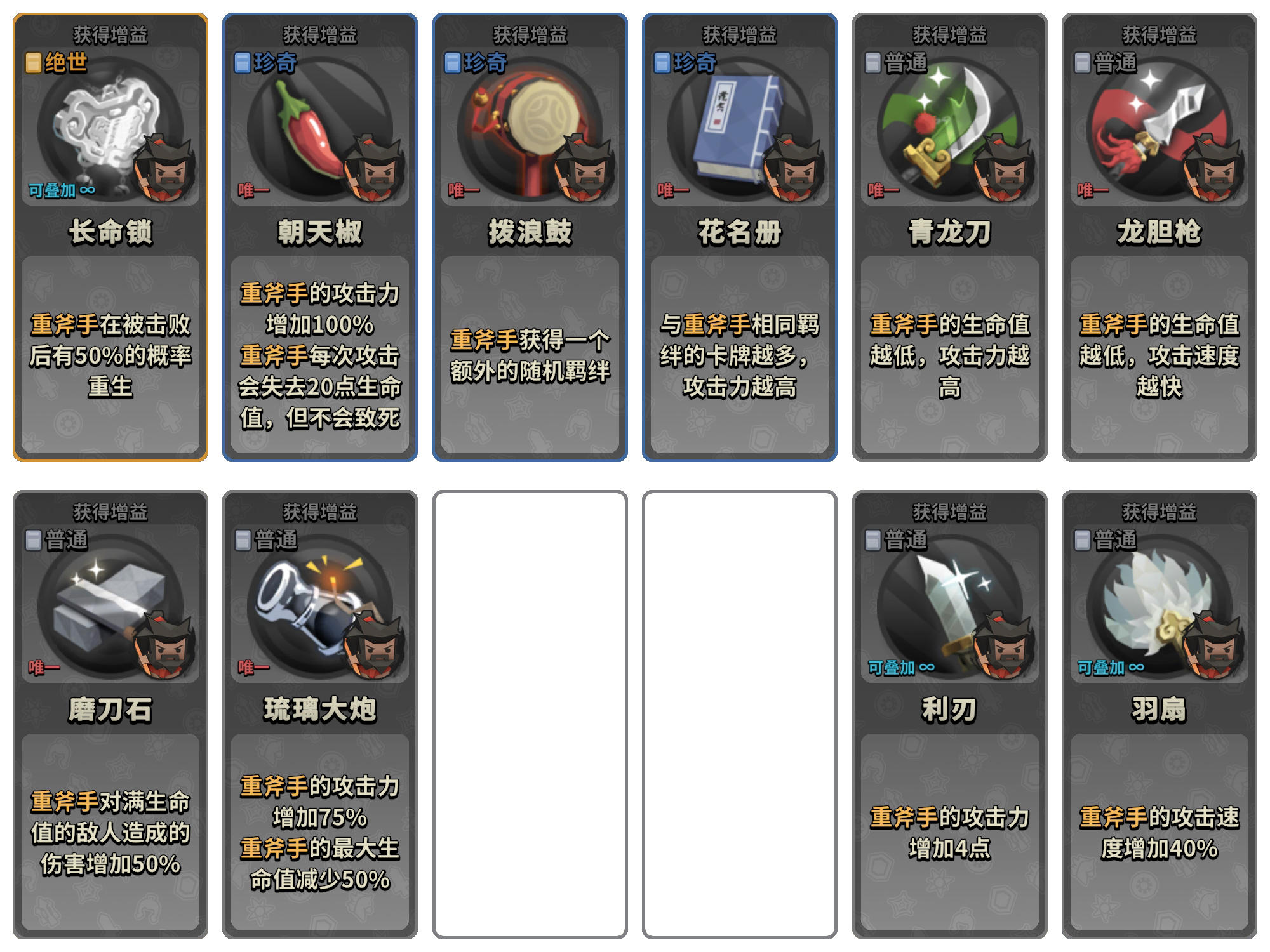
Task: Click the 花名册 description text box
Action: 739,355
